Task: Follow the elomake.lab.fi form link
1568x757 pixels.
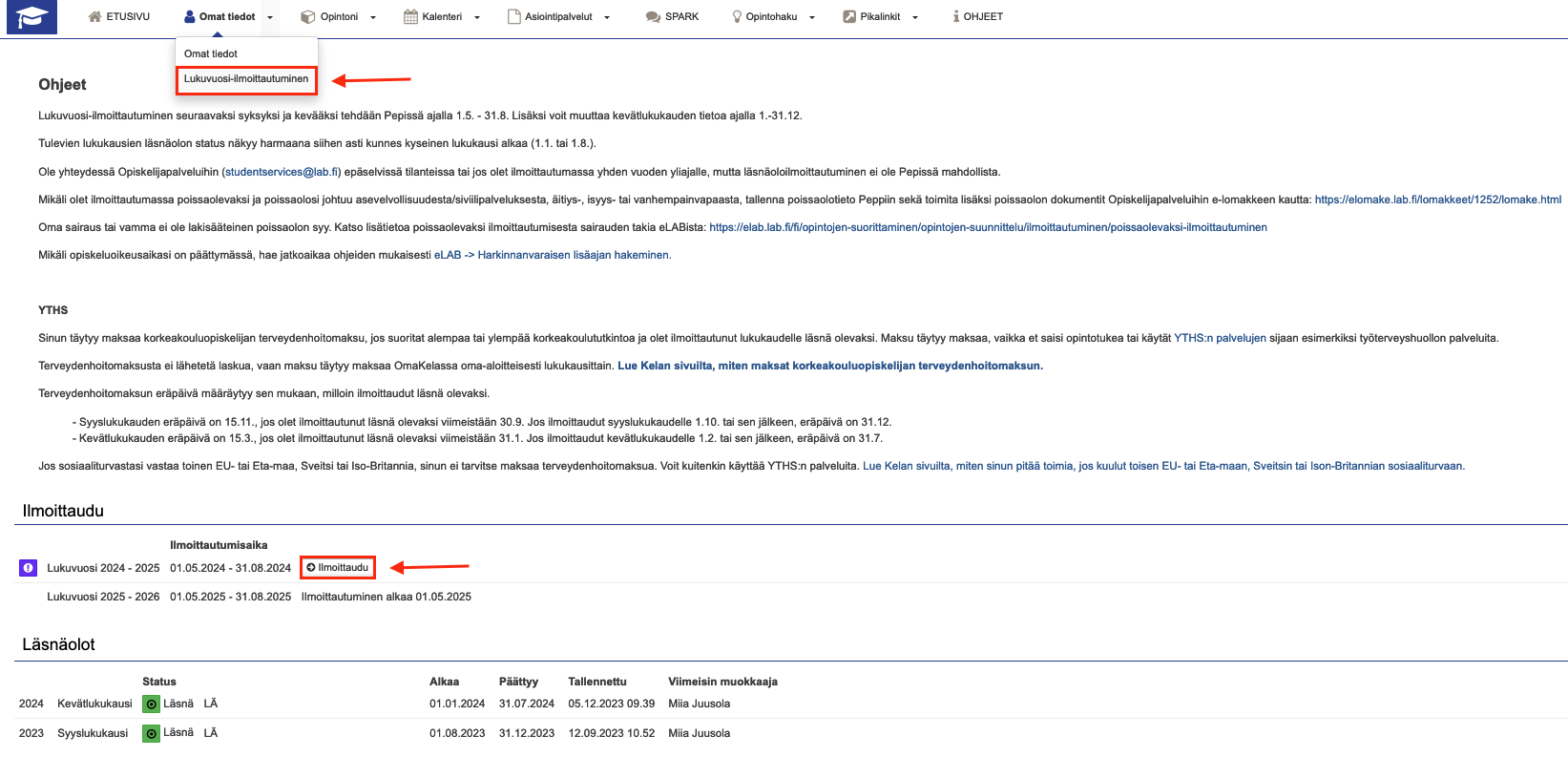Action: click(1437, 200)
